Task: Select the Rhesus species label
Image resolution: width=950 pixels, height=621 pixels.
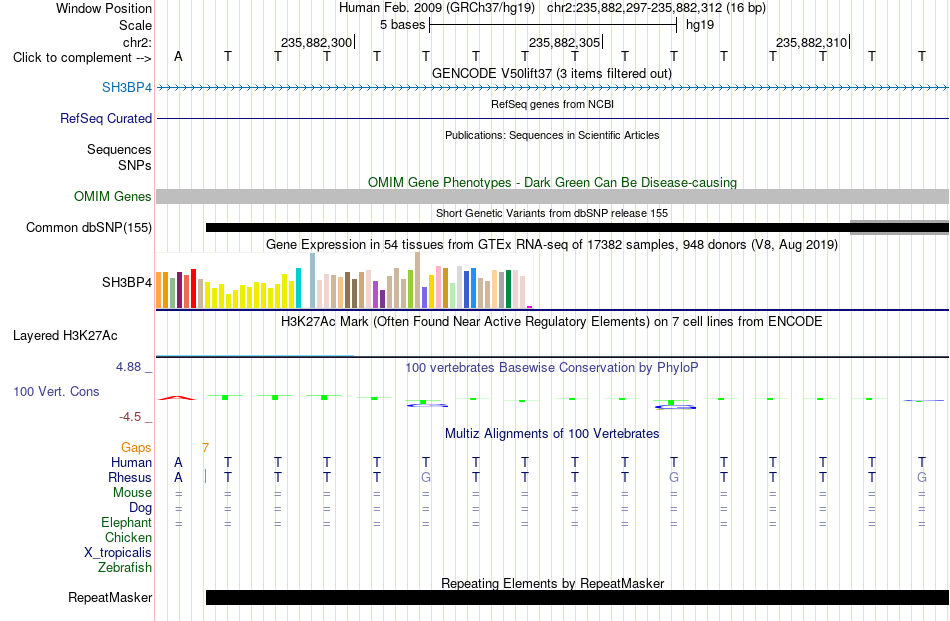Action: (130, 477)
